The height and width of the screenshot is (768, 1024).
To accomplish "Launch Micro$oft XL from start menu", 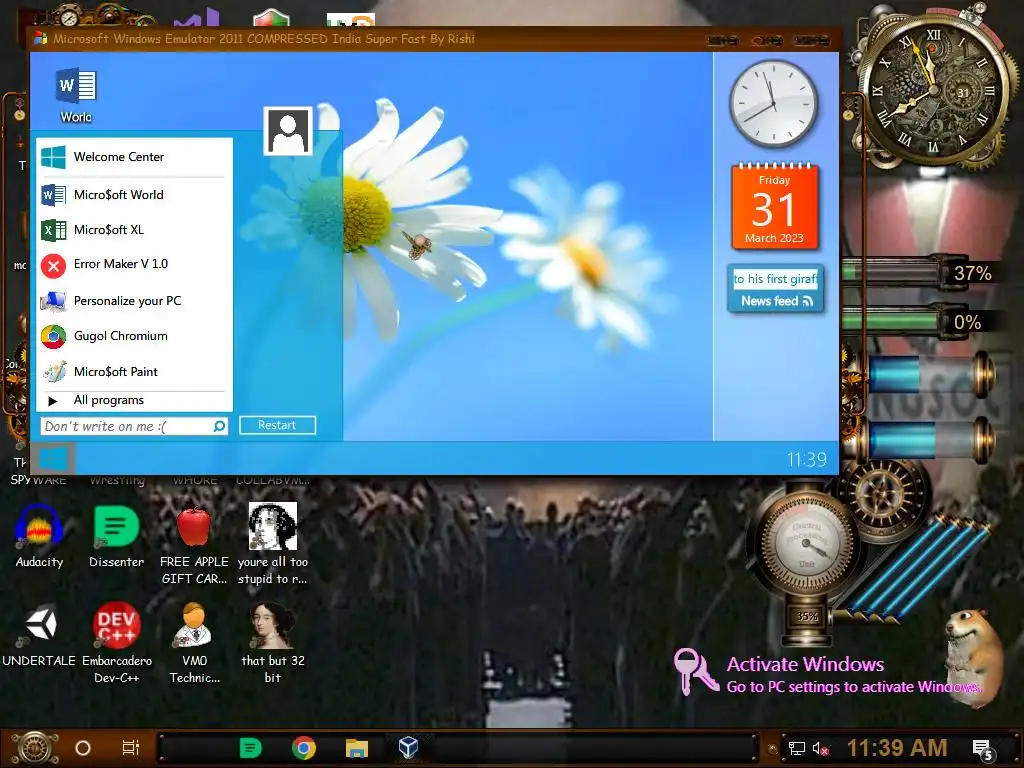I will (134, 230).
